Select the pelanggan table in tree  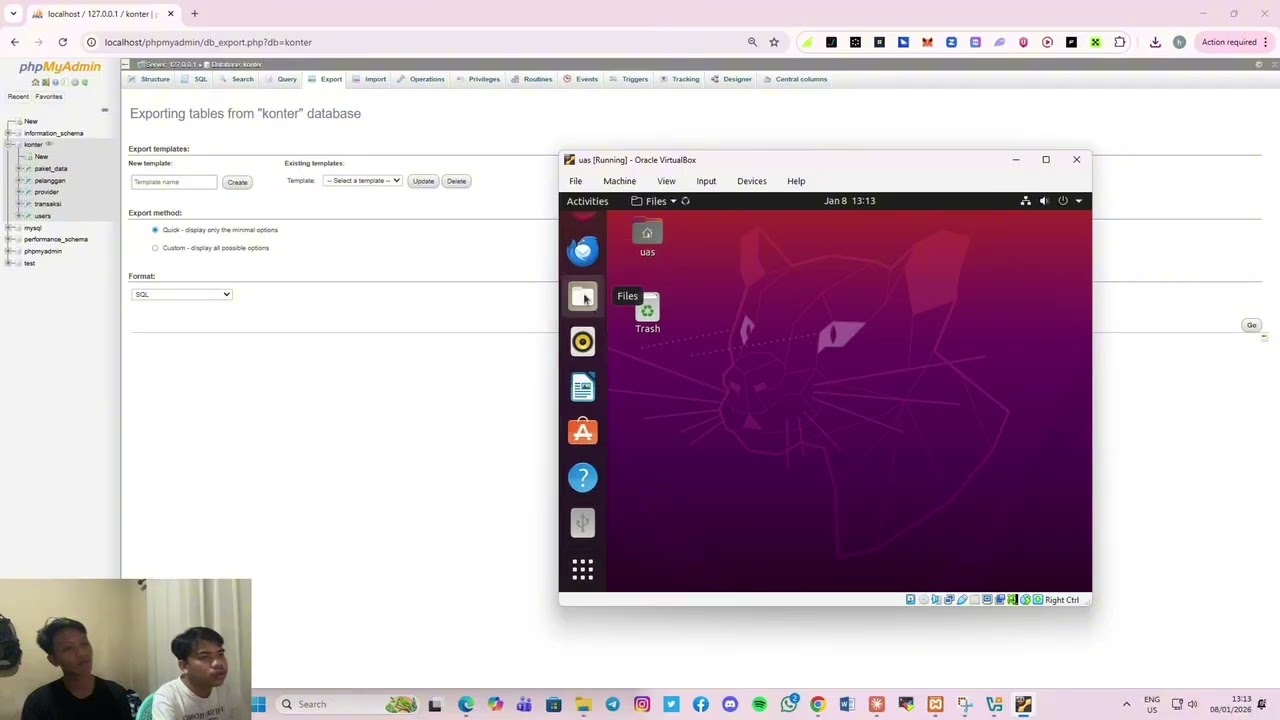click(x=50, y=181)
